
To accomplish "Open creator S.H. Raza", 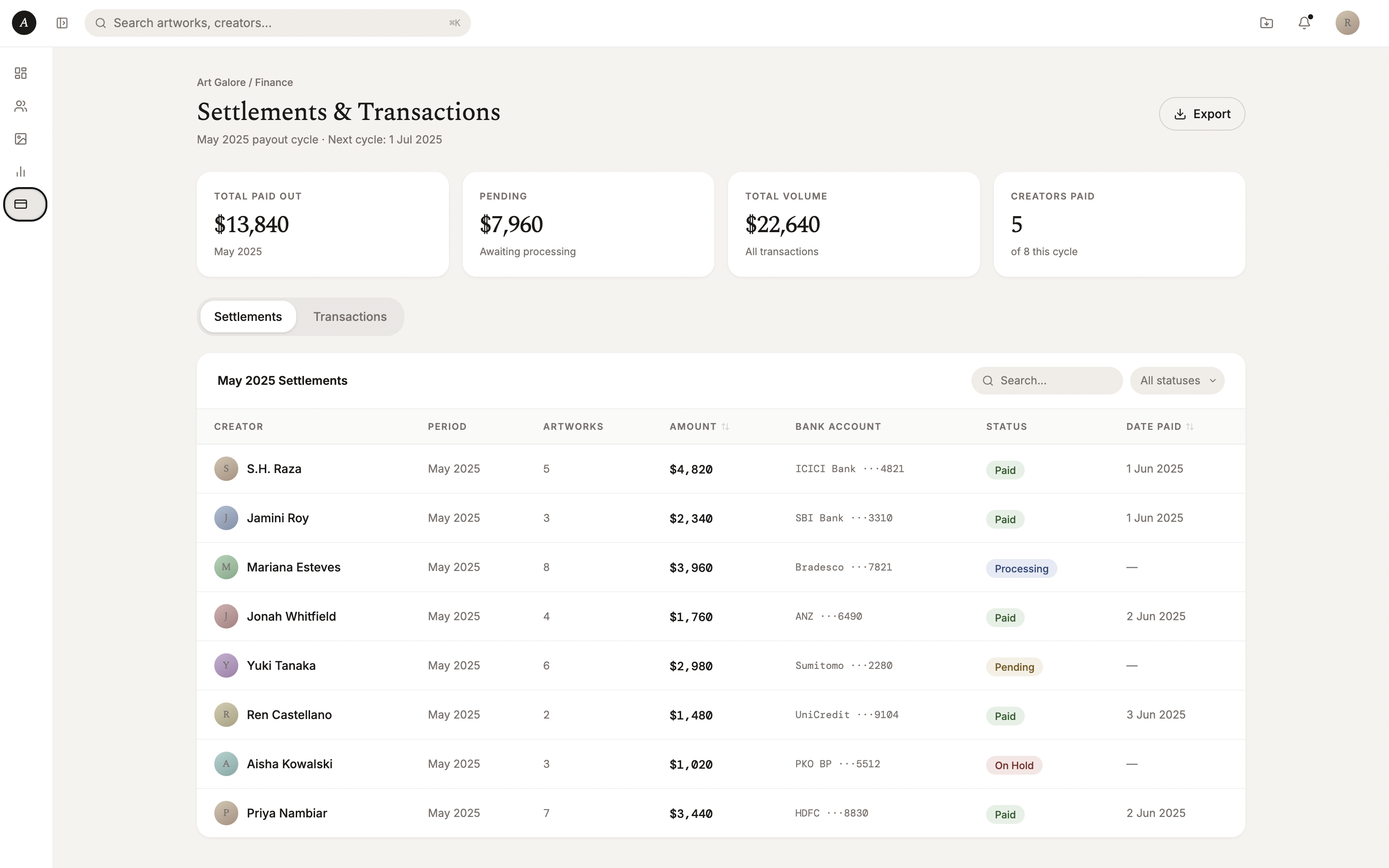I will (274, 468).
